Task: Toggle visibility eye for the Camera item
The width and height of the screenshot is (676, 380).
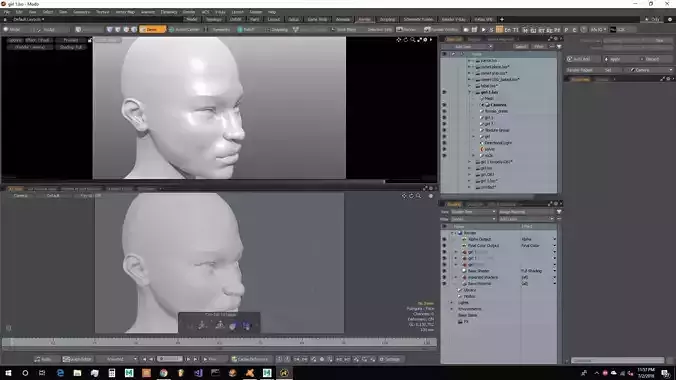Action: click(444, 105)
